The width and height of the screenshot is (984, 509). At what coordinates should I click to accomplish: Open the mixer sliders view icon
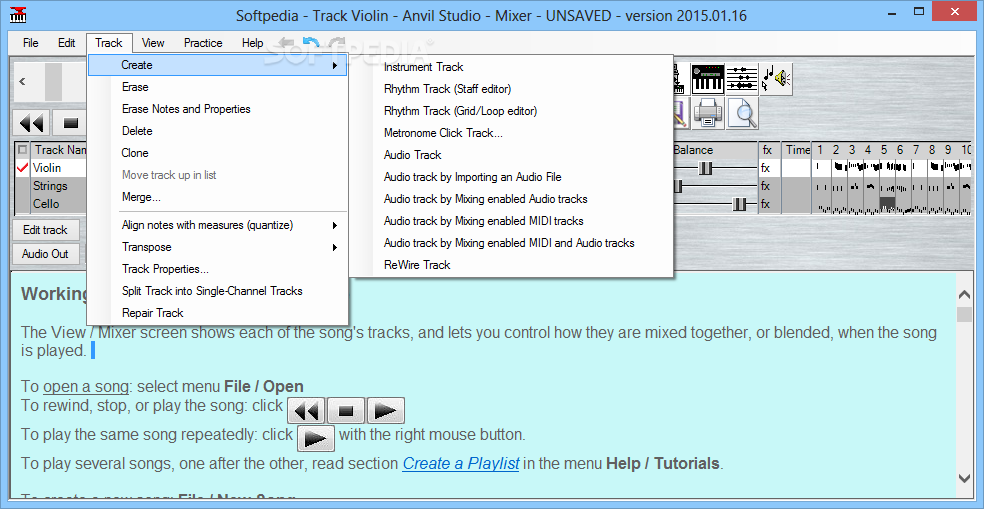point(741,79)
